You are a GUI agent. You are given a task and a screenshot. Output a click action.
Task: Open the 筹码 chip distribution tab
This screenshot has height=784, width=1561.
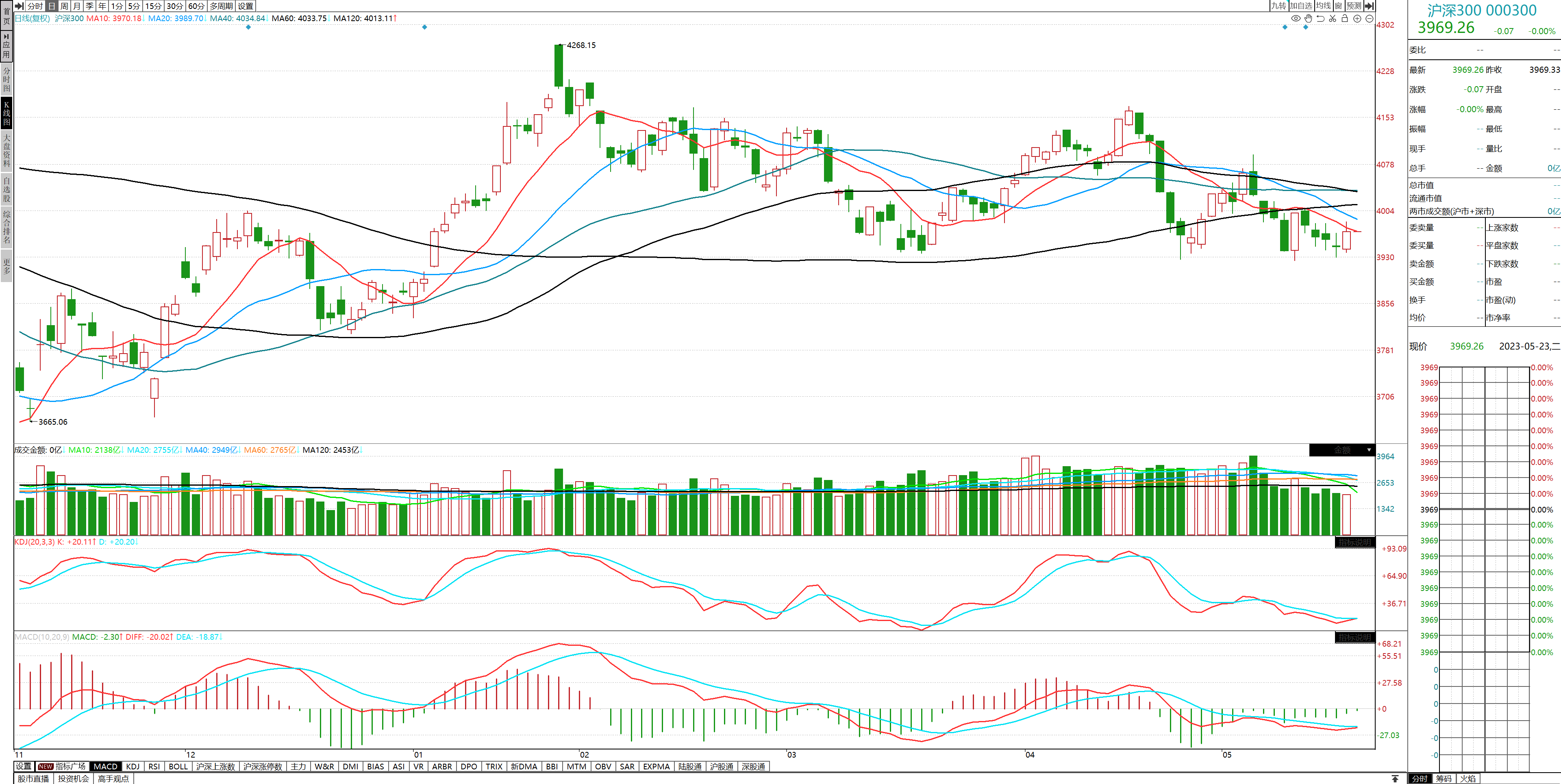coord(1444,779)
